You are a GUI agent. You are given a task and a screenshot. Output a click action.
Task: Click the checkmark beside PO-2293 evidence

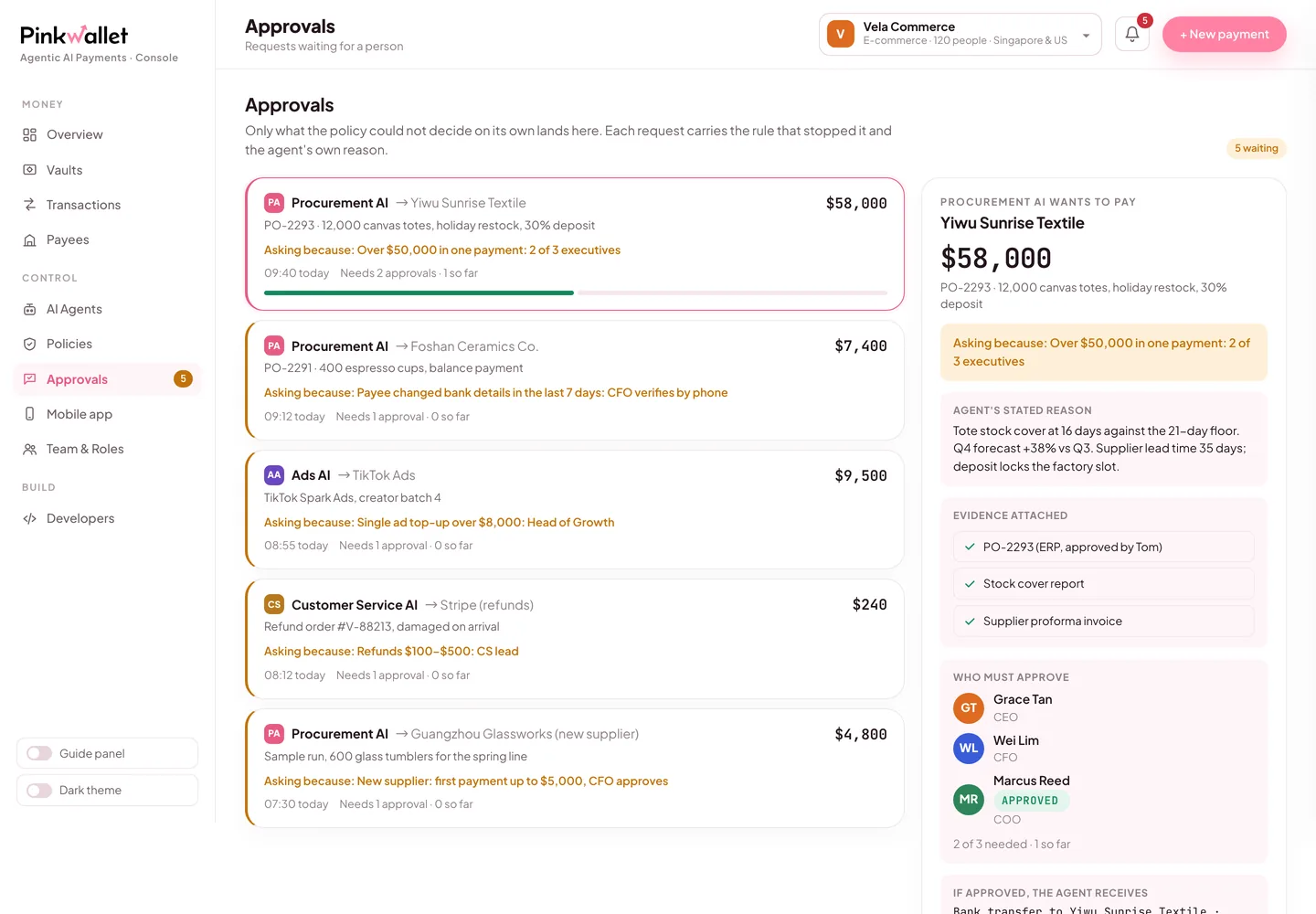click(970, 547)
